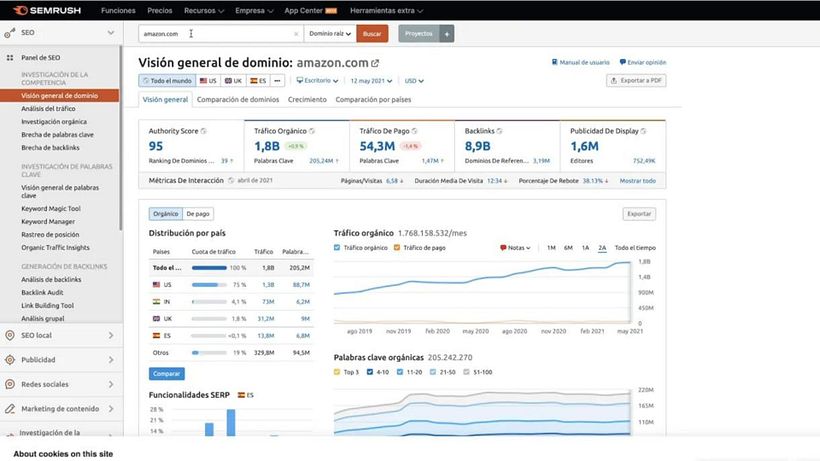
Task: Click the Publicidad target icon
Action: tap(10, 360)
